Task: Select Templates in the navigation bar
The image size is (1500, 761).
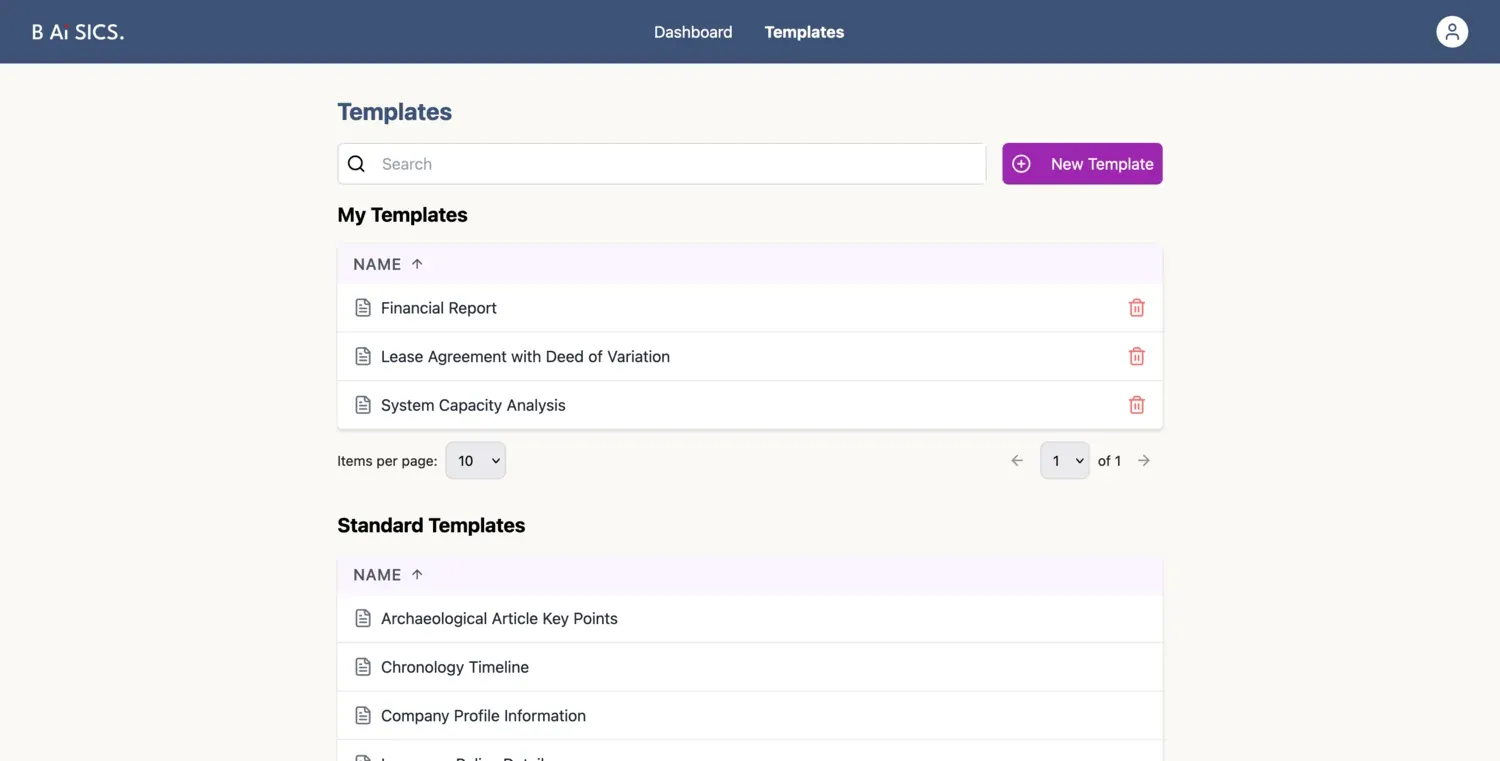Action: coord(804,31)
